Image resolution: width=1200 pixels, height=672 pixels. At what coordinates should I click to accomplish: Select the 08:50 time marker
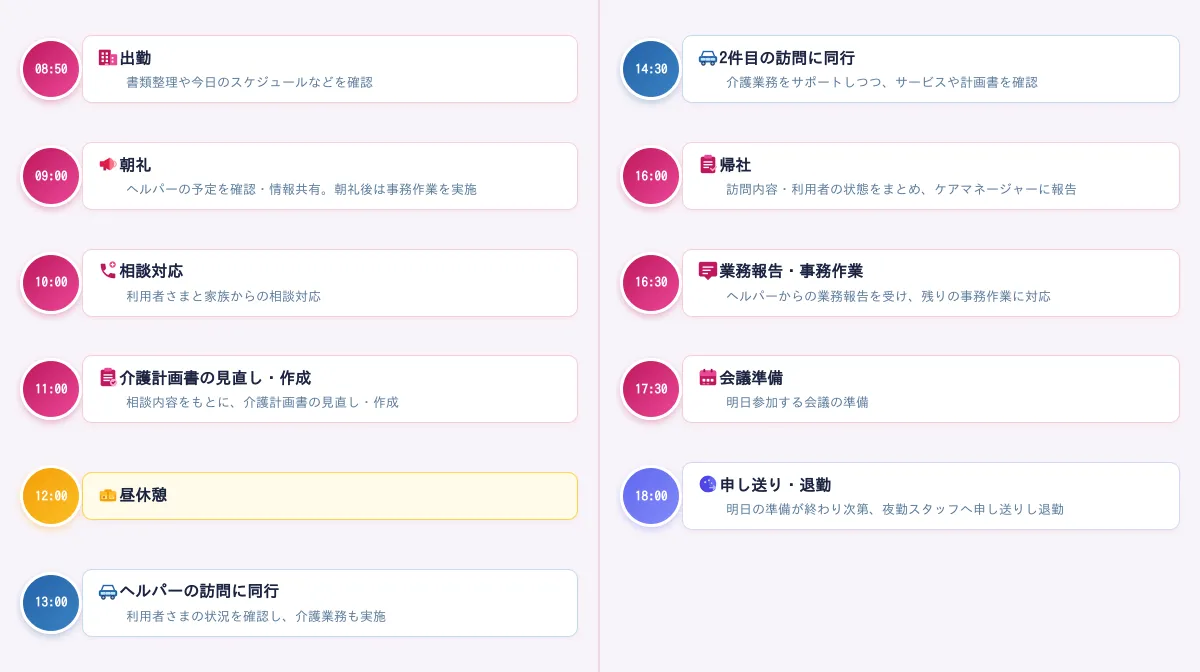pos(51,69)
